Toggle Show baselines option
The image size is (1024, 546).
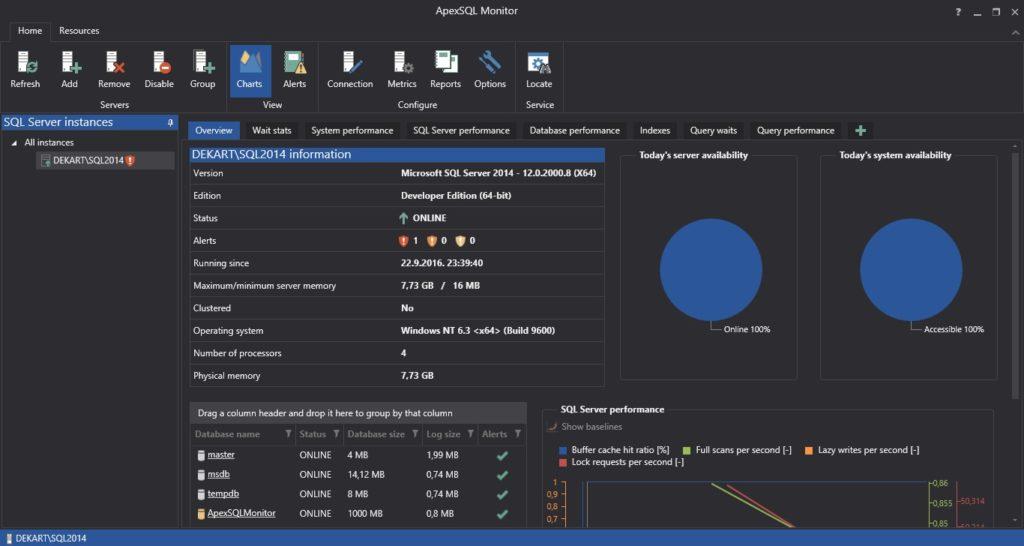(x=584, y=426)
